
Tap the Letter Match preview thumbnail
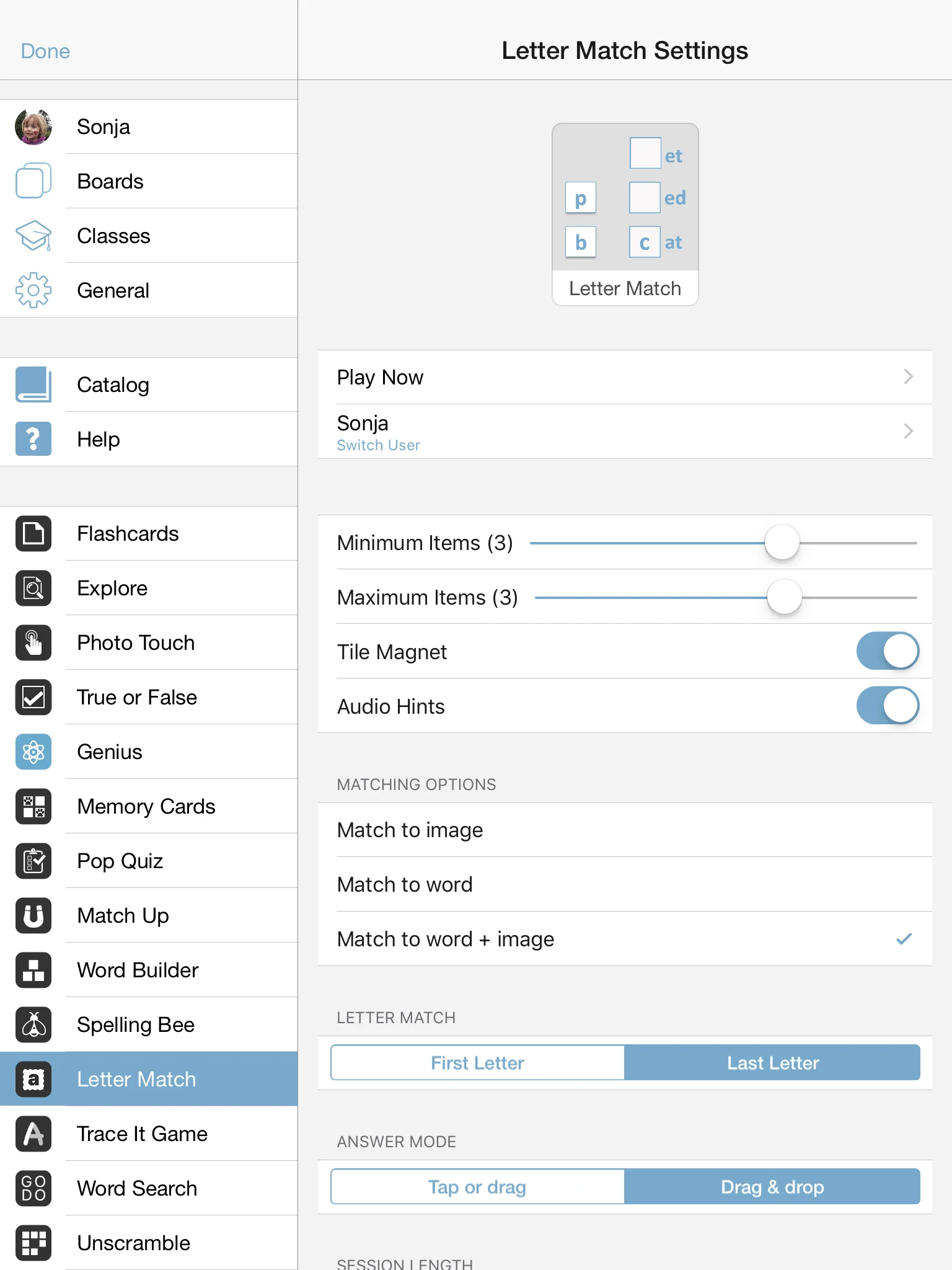pos(625,214)
